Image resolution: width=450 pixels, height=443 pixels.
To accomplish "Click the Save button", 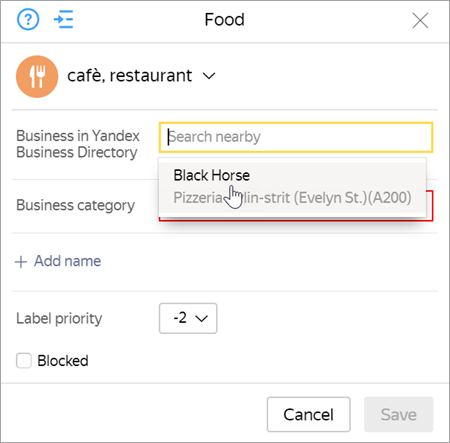I will (399, 414).
